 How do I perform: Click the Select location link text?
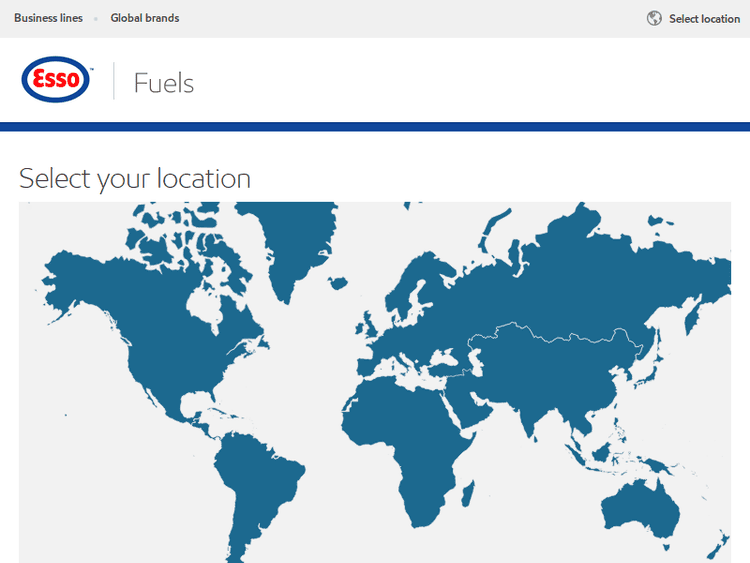[x=704, y=19]
